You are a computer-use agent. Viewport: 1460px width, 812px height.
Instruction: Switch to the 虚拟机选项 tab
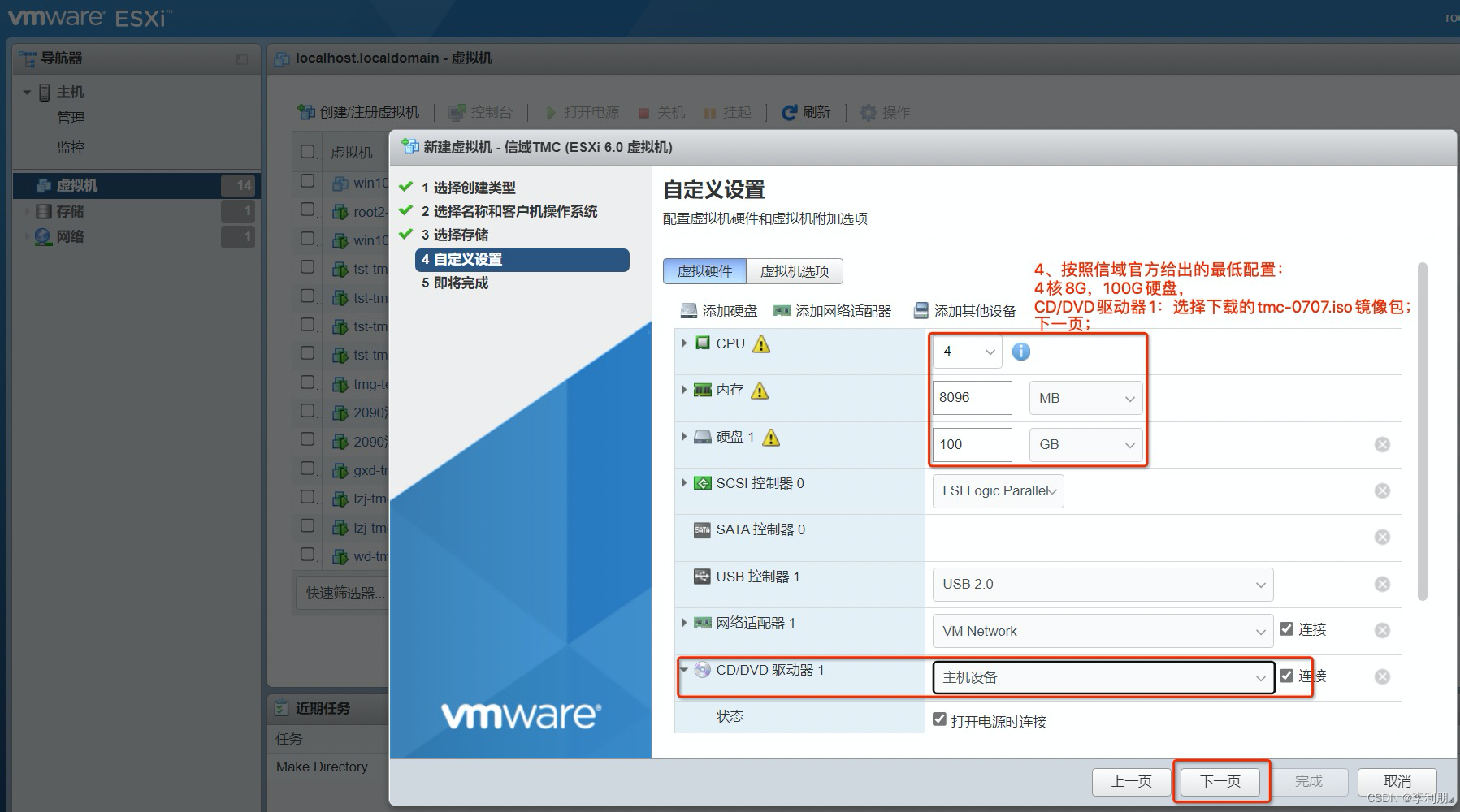click(795, 271)
